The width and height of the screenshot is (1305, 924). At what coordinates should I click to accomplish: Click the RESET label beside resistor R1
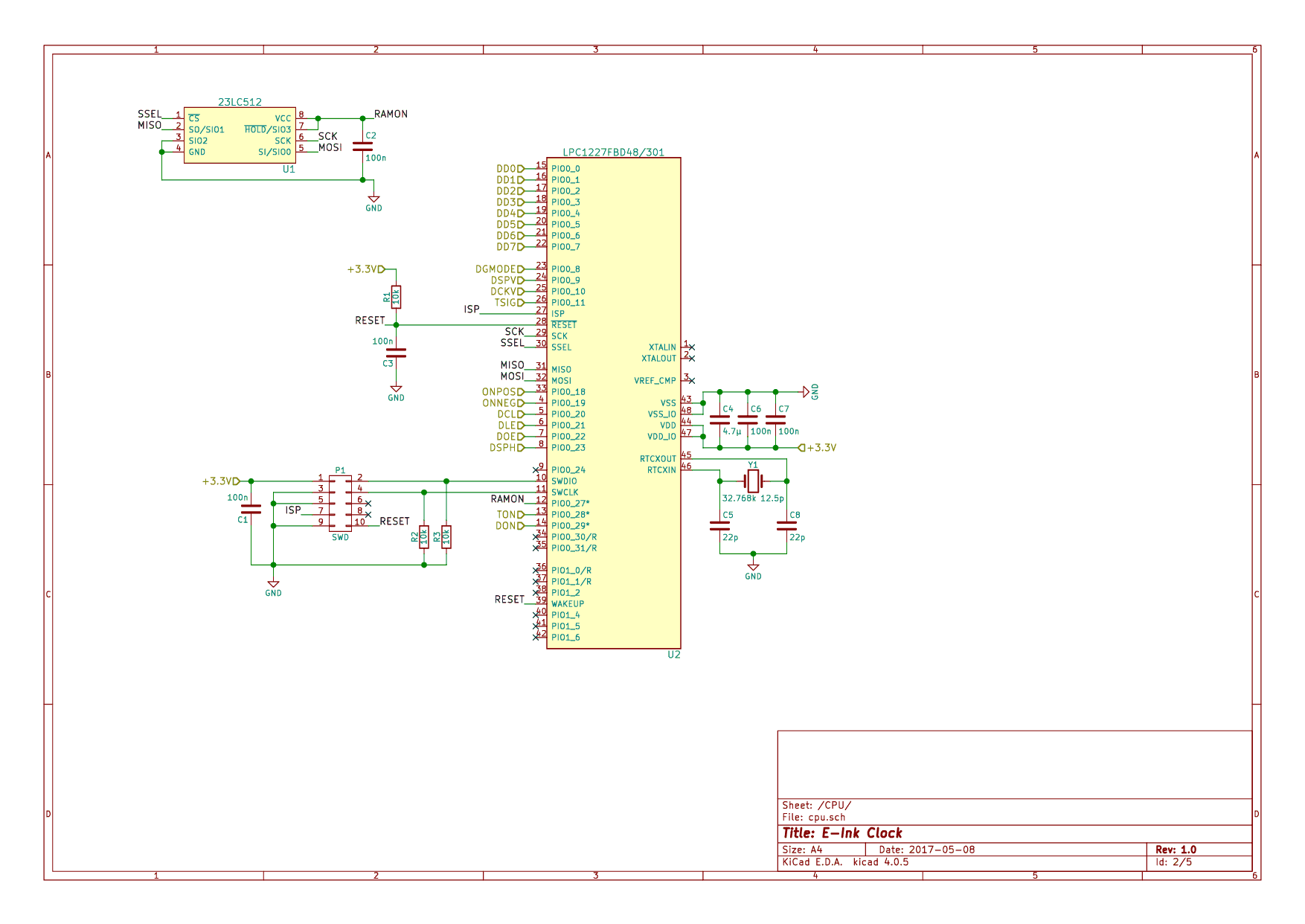point(370,321)
